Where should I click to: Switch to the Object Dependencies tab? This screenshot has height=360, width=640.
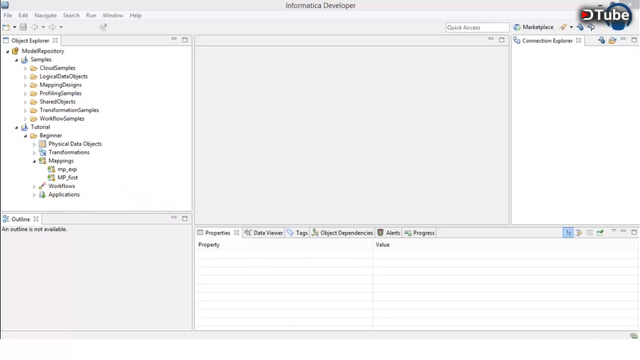pyautogui.click(x=342, y=233)
